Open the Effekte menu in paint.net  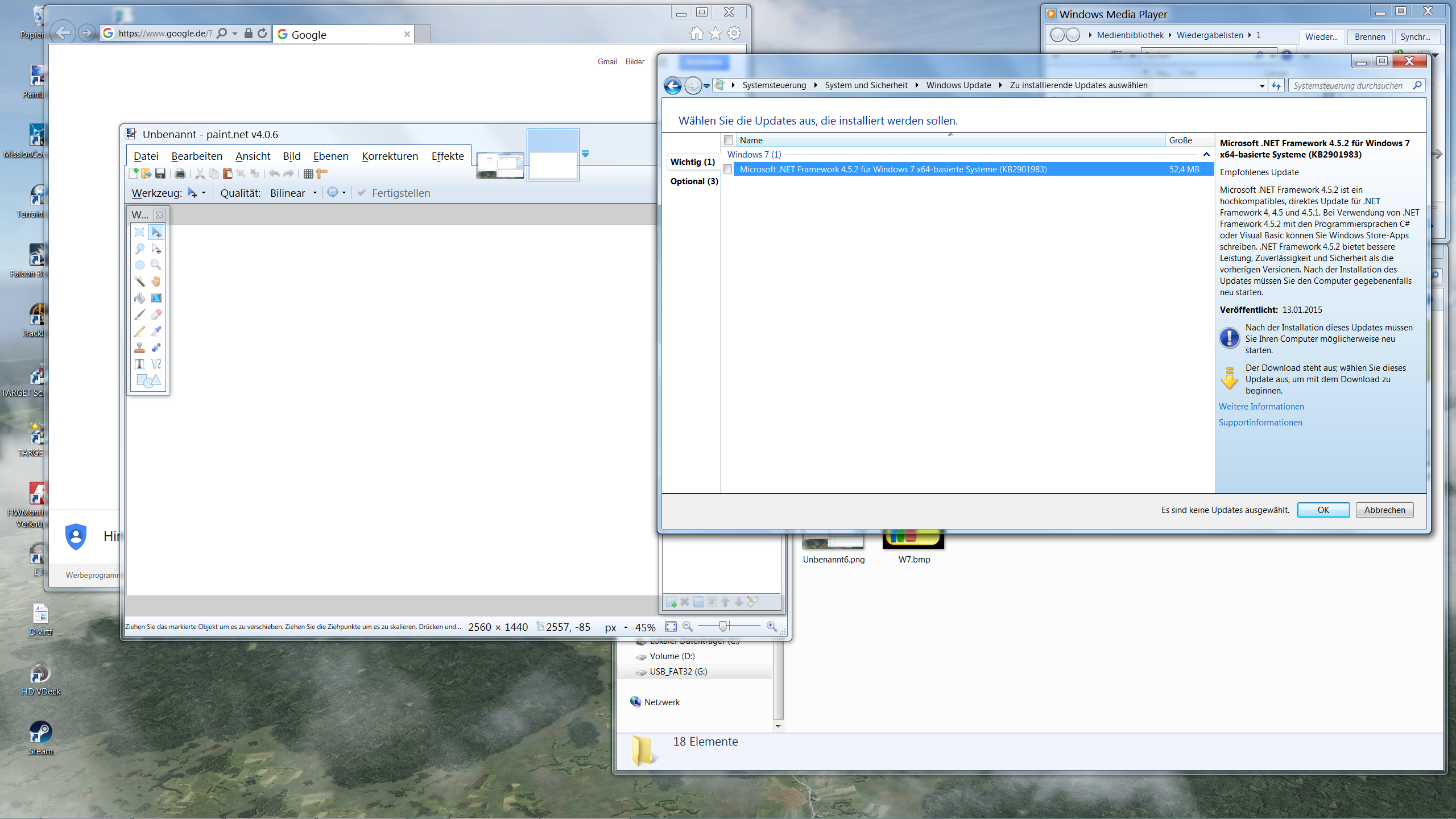point(447,155)
